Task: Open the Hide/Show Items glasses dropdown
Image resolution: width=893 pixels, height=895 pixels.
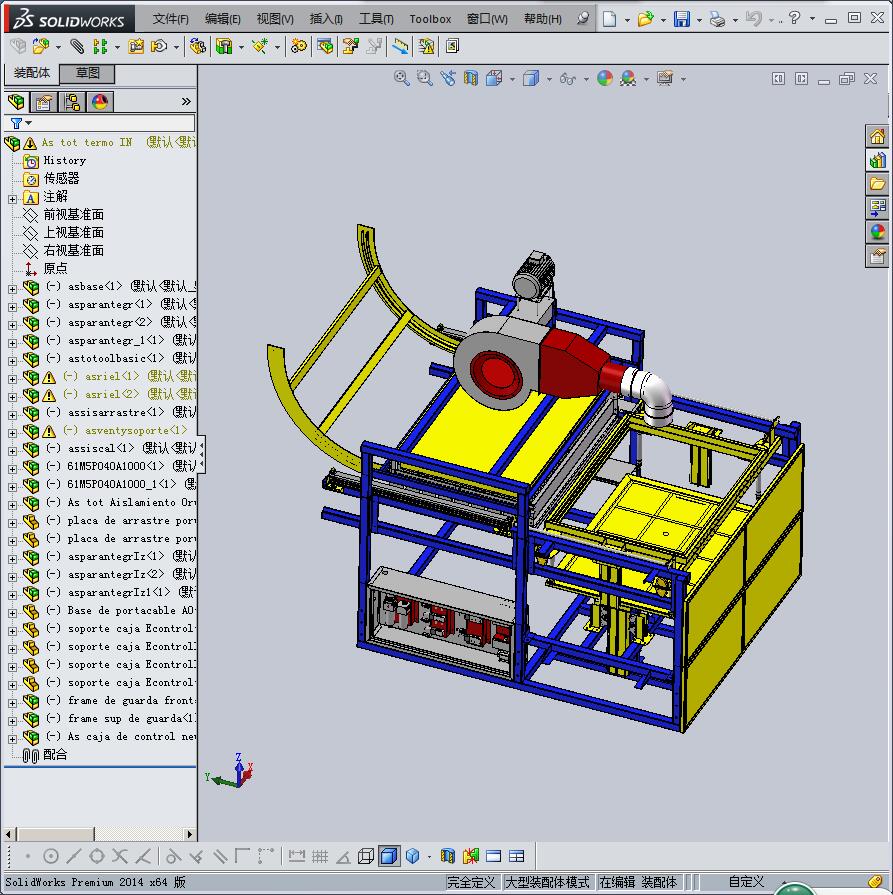Action: tap(586, 79)
